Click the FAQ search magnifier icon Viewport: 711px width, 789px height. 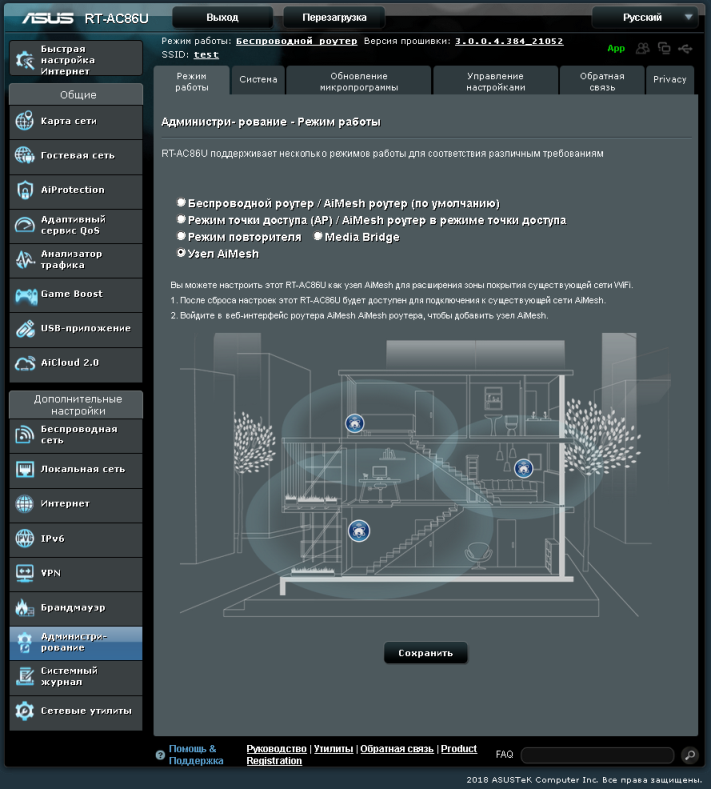tap(689, 755)
